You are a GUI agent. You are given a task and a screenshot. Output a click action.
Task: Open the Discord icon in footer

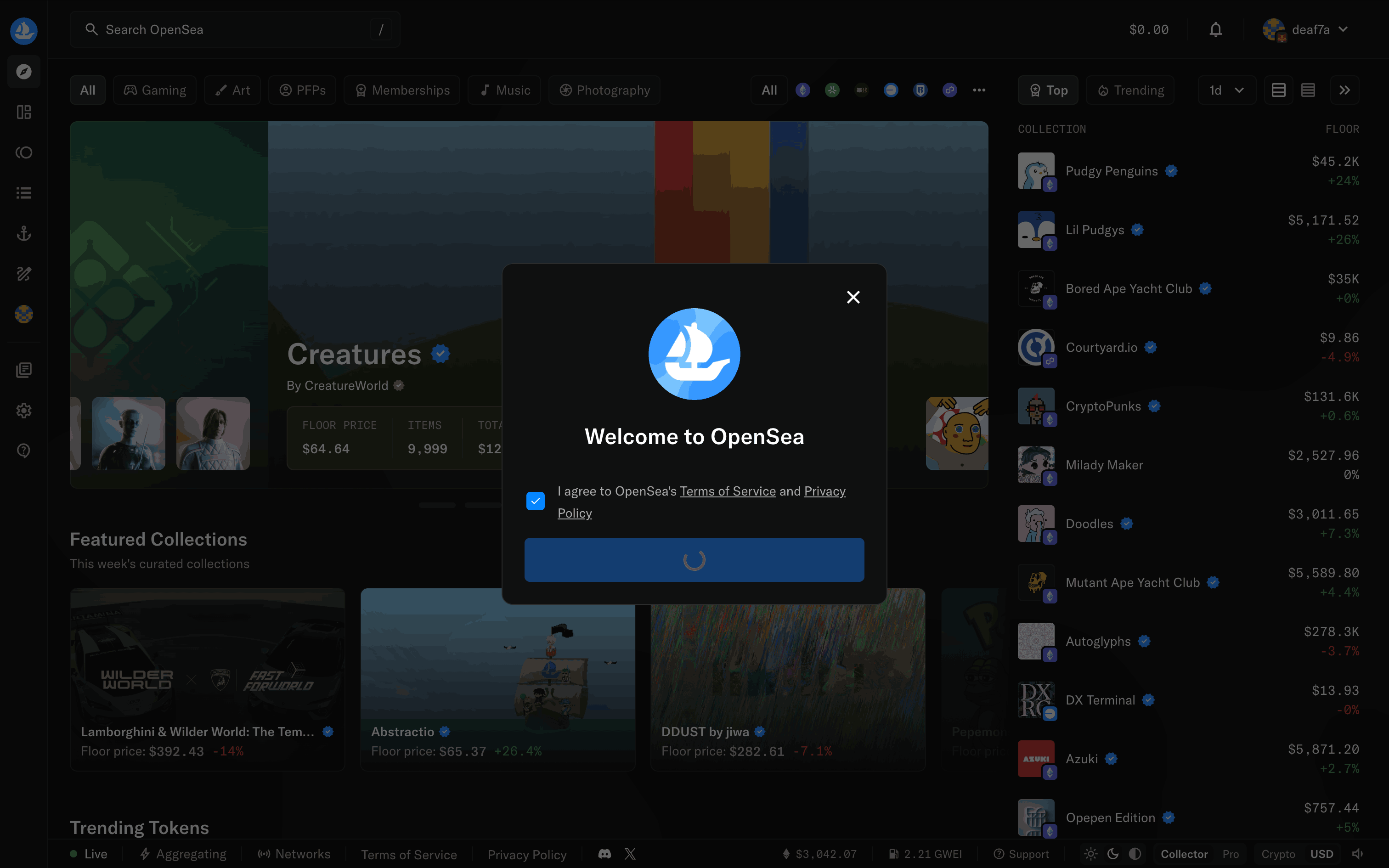pos(604,854)
